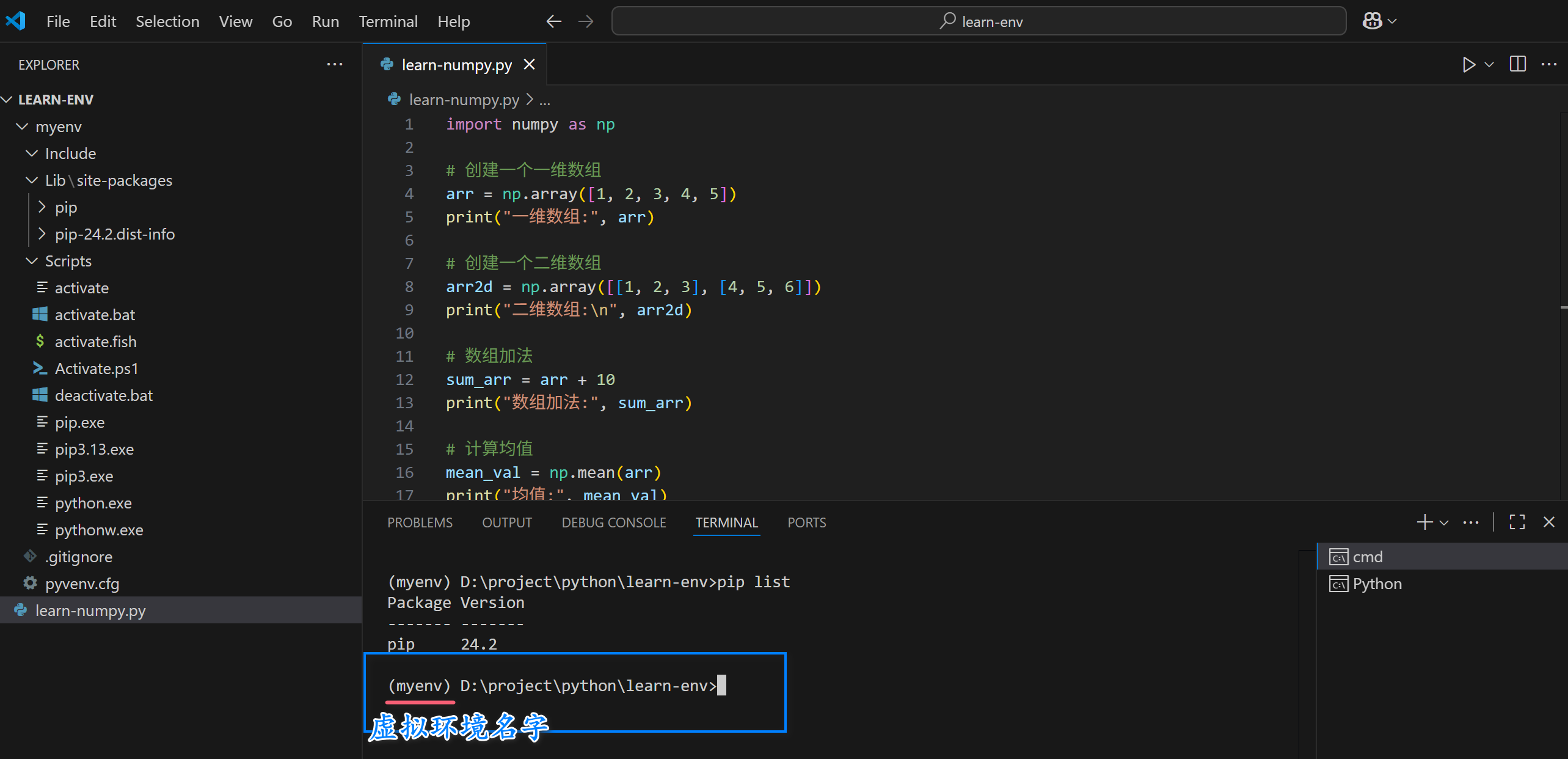Image resolution: width=1568 pixels, height=759 pixels.
Task: Select pip3.13.exe in Explorer
Action: (181, 449)
